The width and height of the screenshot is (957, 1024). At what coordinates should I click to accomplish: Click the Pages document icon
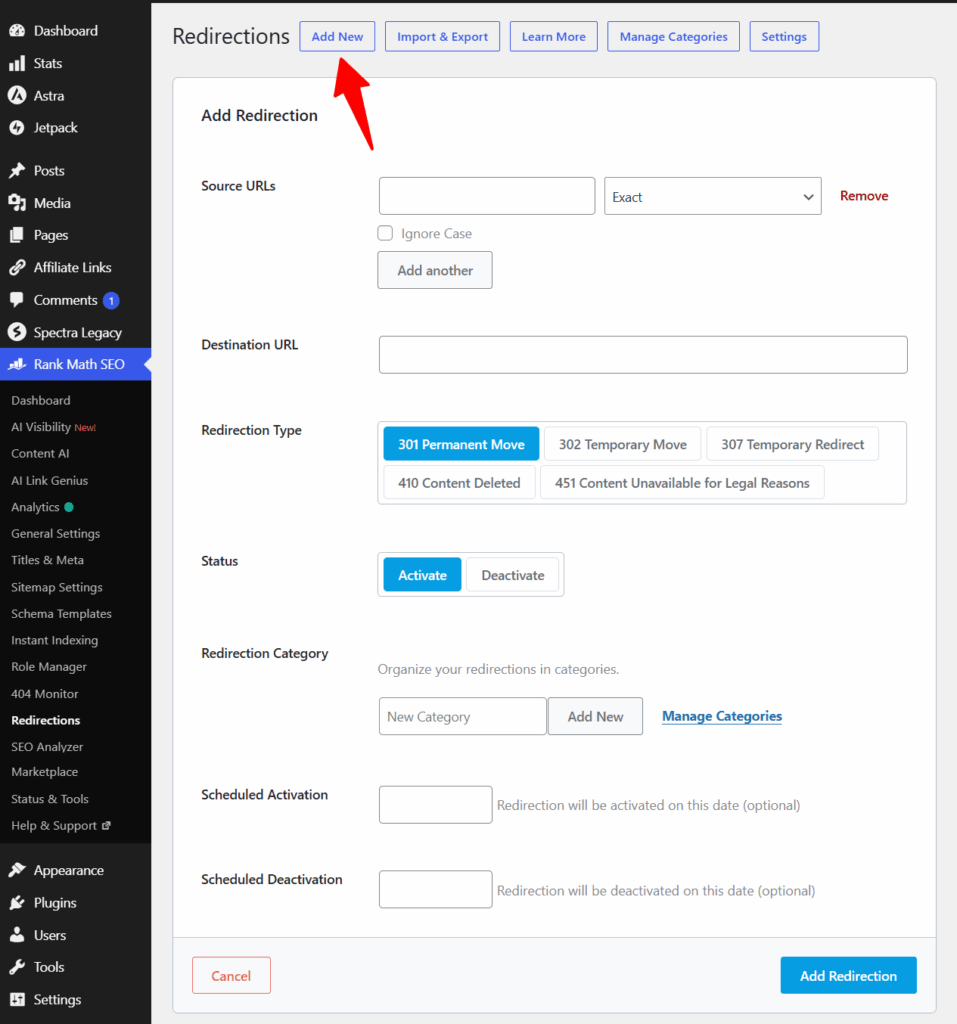(x=17, y=235)
